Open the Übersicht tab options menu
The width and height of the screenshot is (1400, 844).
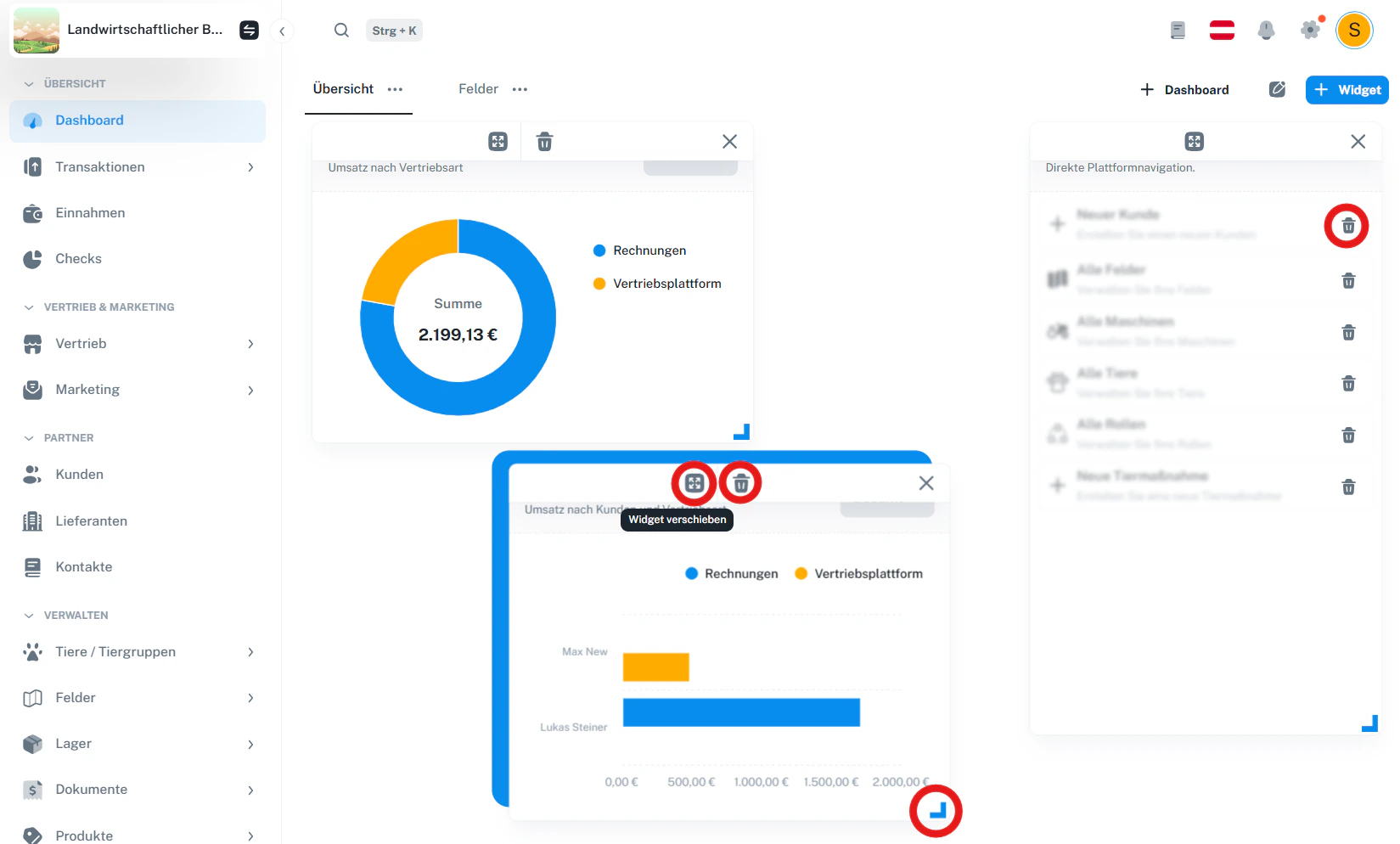coord(394,88)
